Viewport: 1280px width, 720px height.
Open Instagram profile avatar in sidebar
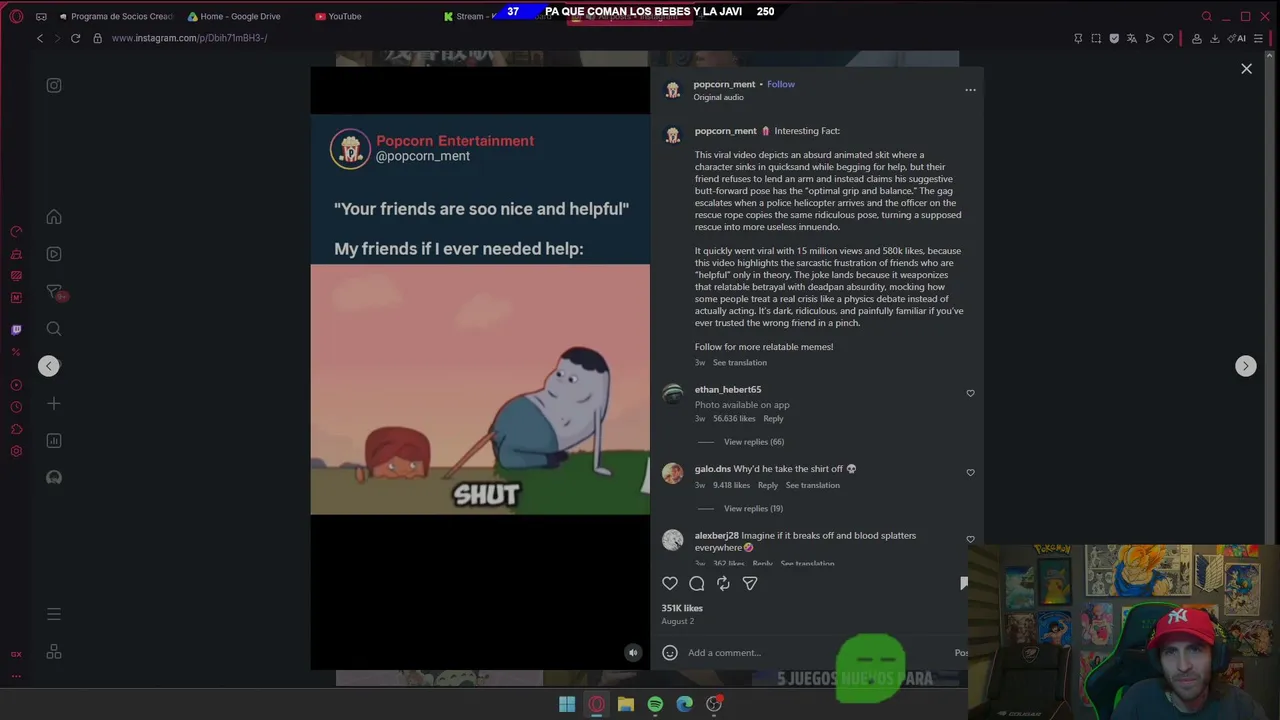pos(54,478)
